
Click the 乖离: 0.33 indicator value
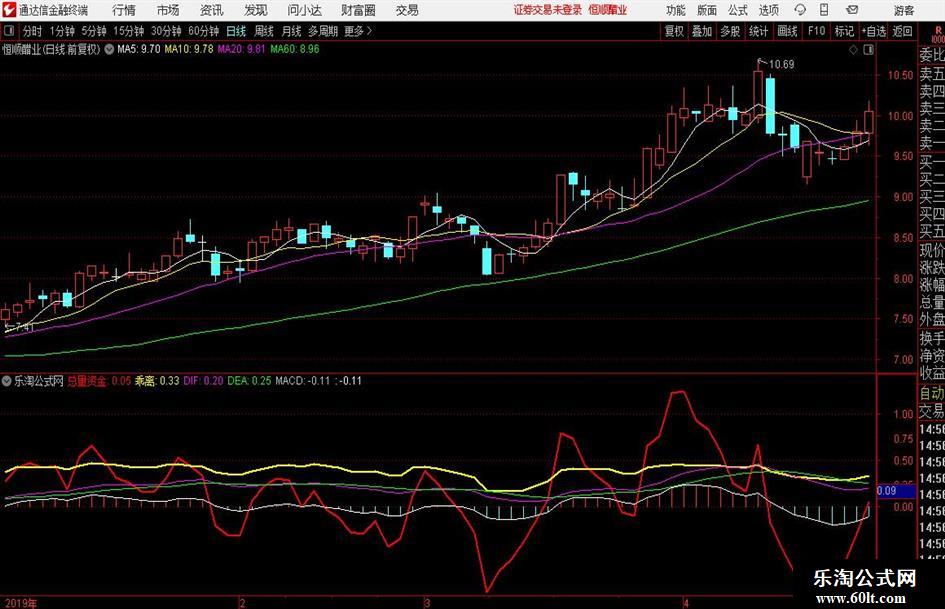point(157,381)
